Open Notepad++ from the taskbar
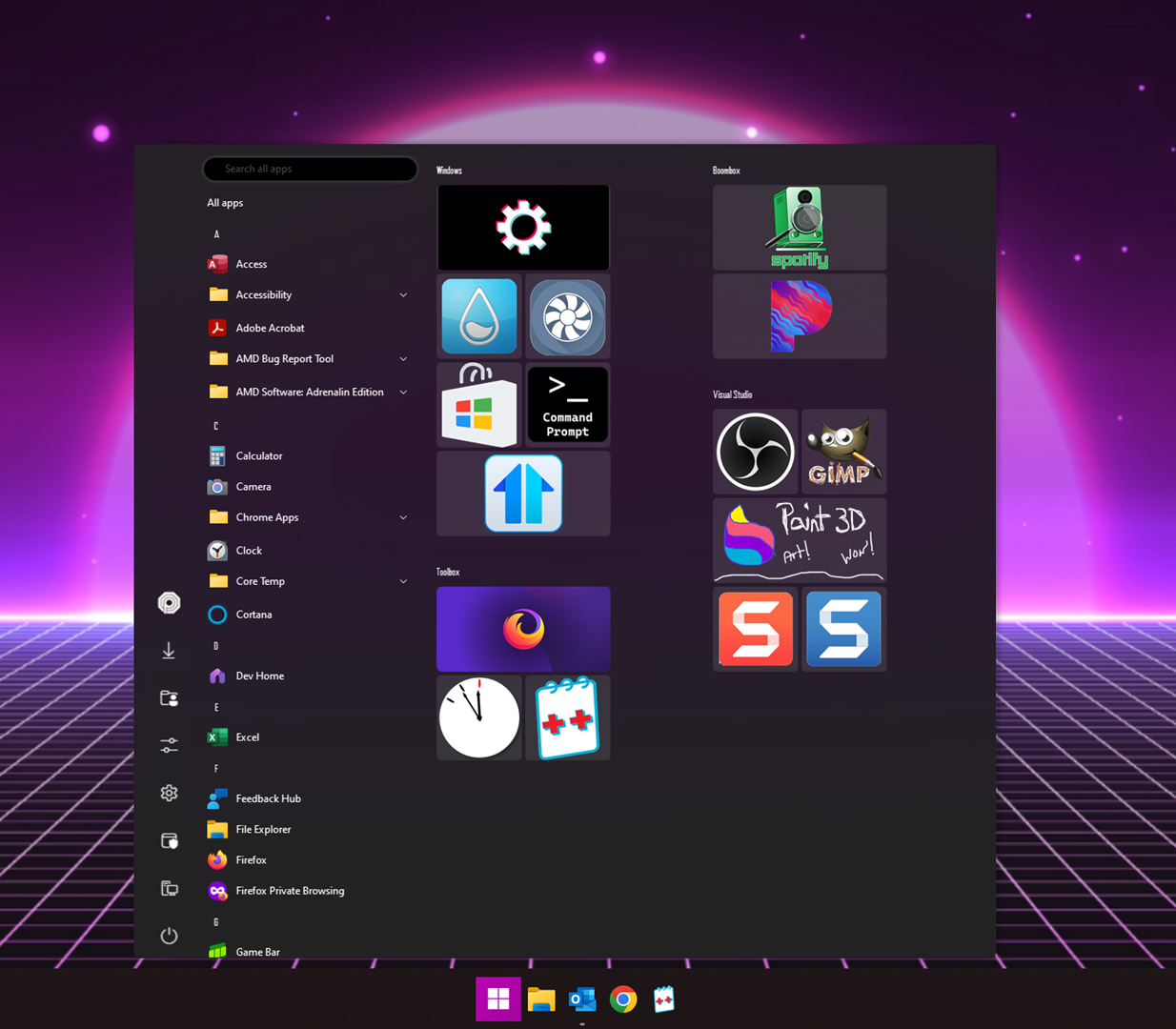The width and height of the screenshot is (1176, 1029). point(664,999)
